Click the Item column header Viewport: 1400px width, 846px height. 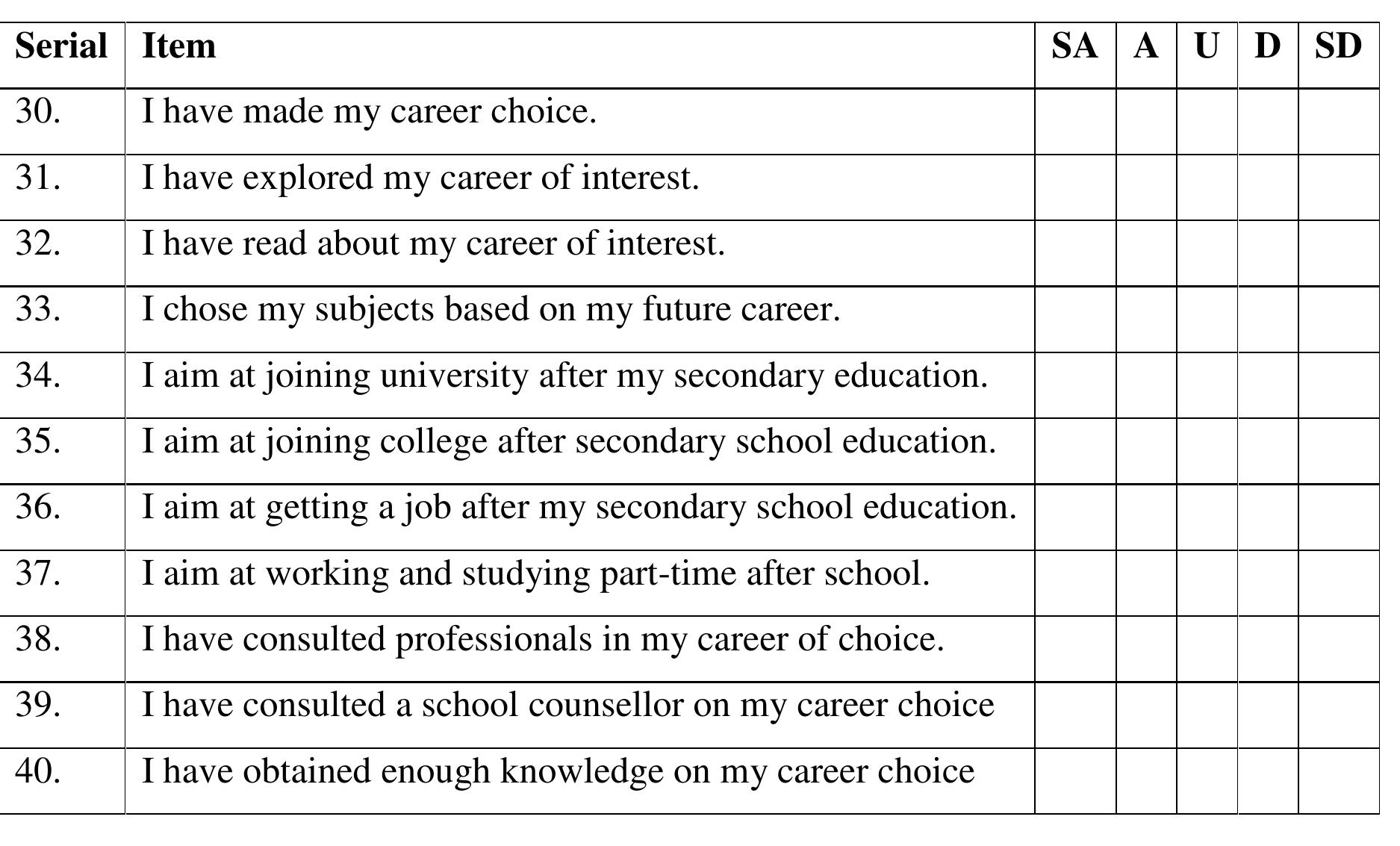179,46
